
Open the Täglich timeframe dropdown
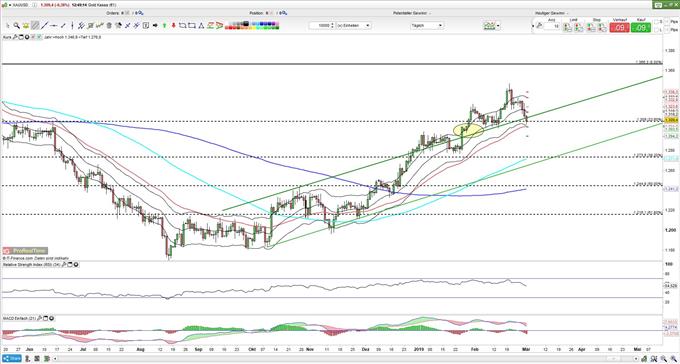427,26
